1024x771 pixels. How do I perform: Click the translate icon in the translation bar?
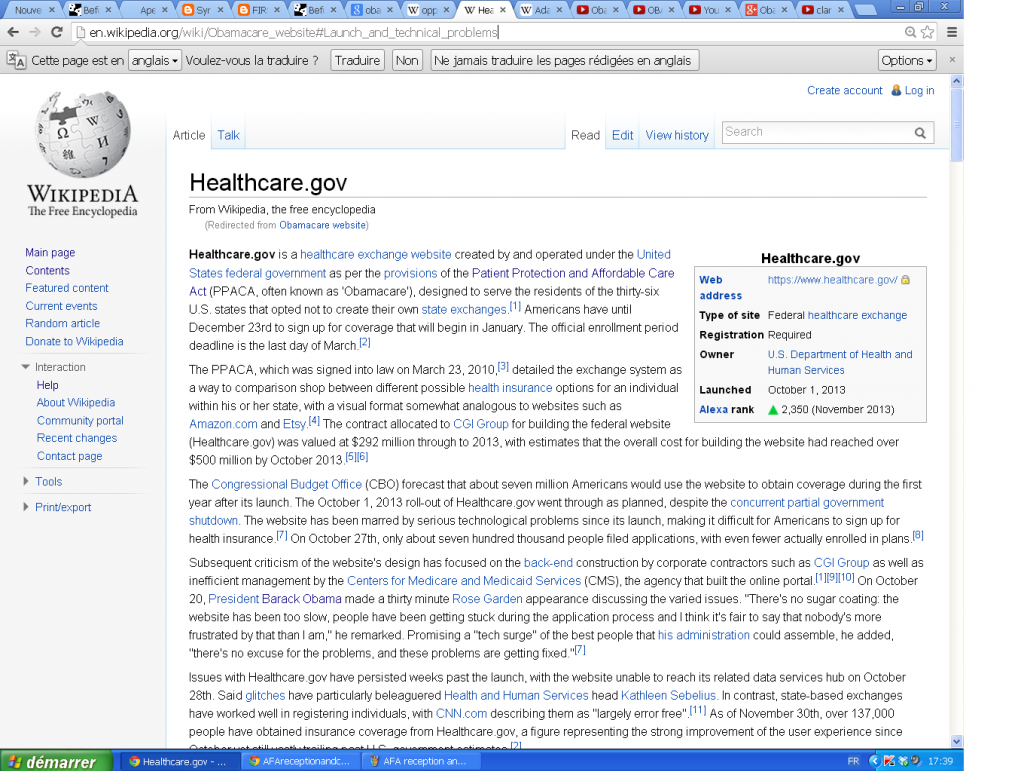pyautogui.click(x=16, y=60)
